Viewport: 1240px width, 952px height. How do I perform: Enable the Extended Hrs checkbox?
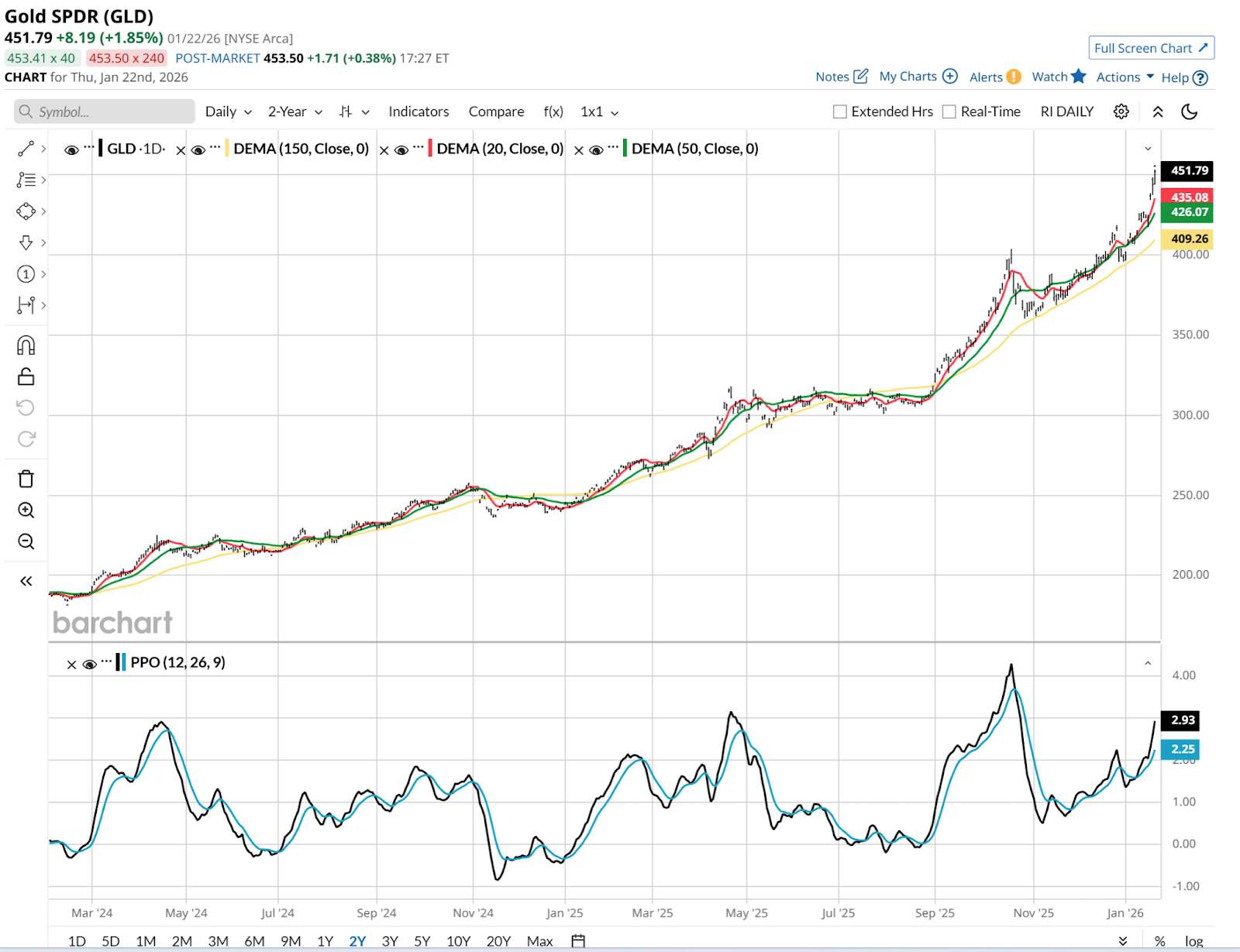pos(839,112)
